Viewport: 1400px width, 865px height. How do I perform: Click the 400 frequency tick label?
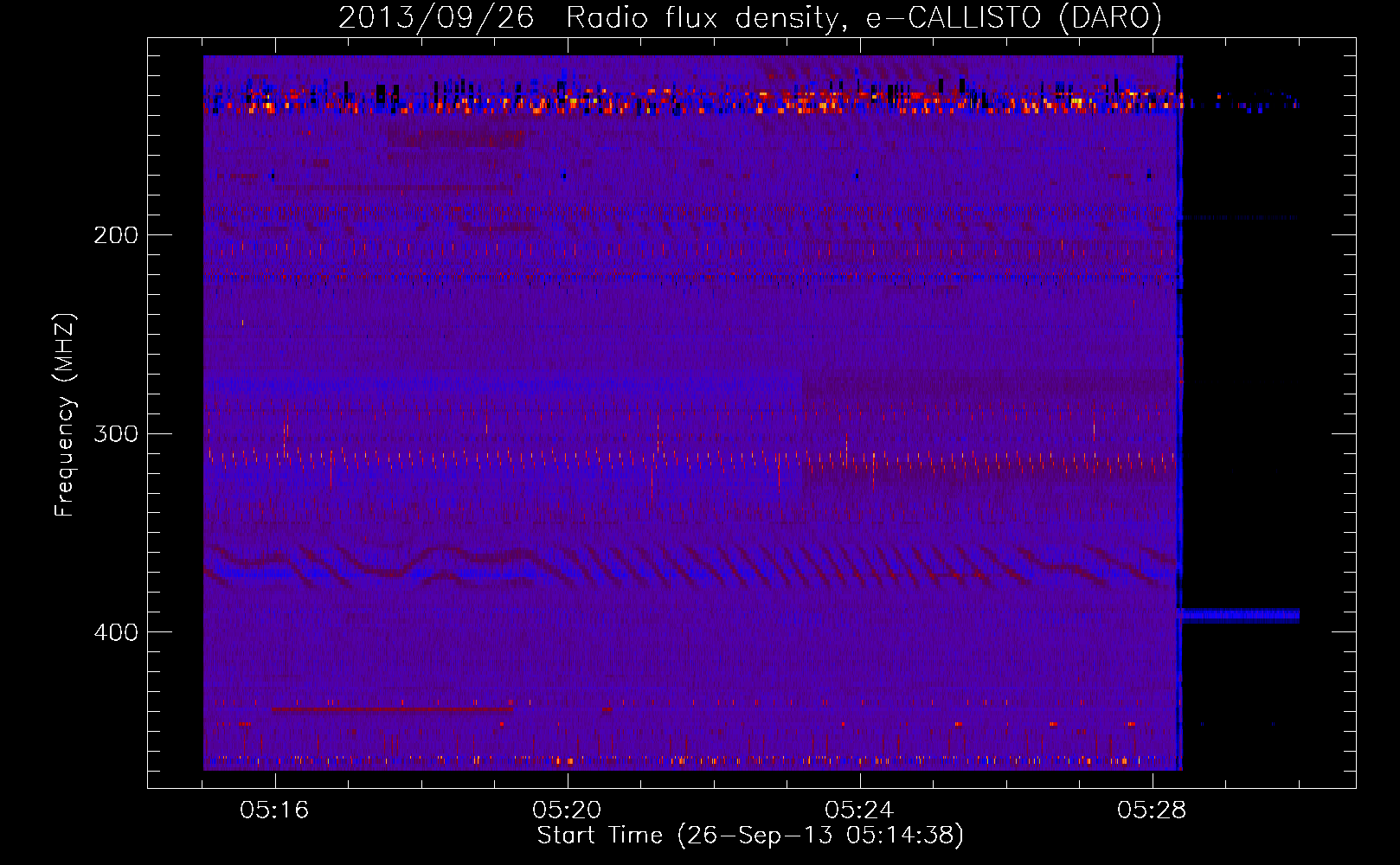[116, 632]
